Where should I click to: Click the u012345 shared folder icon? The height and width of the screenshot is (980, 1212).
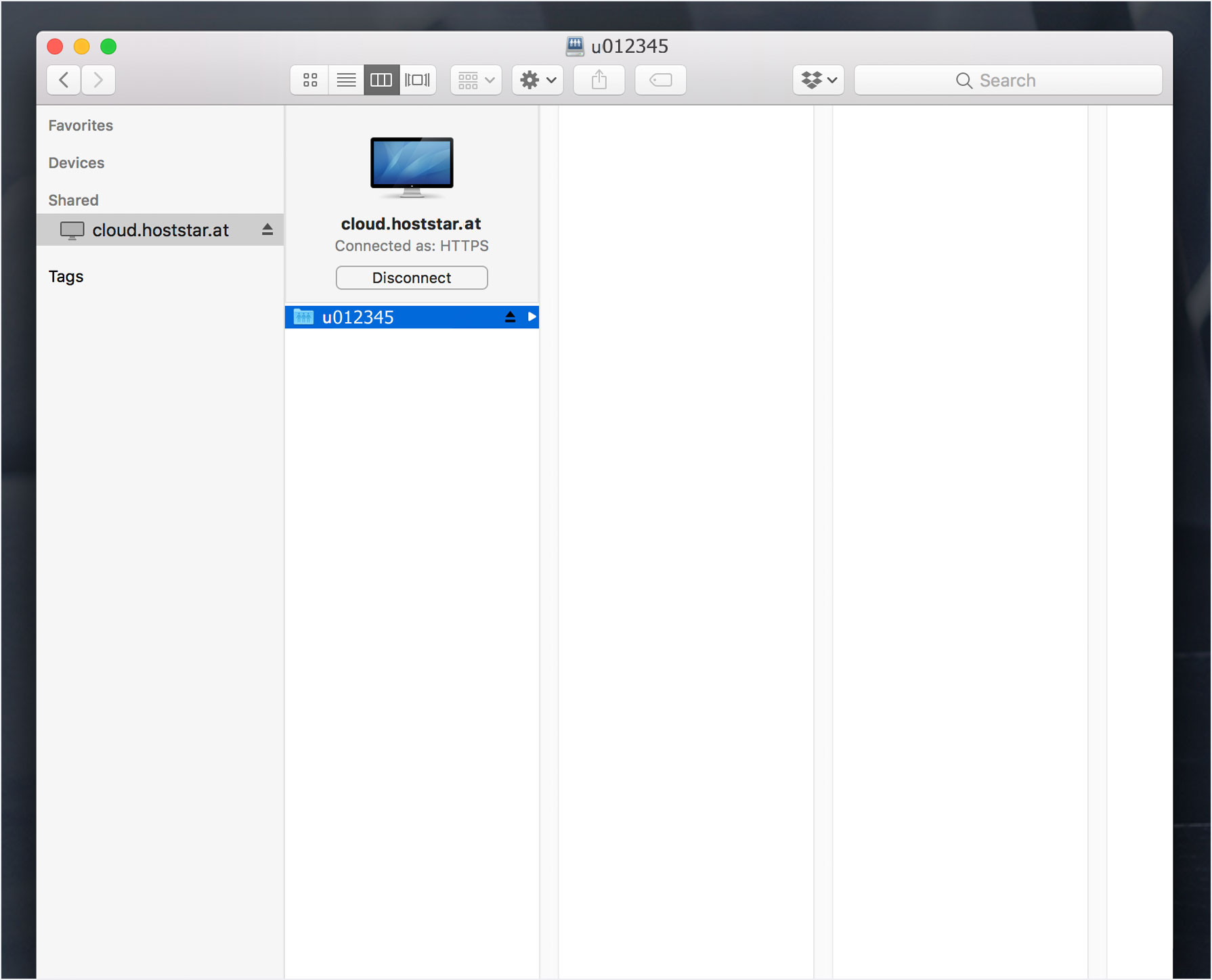coord(303,317)
